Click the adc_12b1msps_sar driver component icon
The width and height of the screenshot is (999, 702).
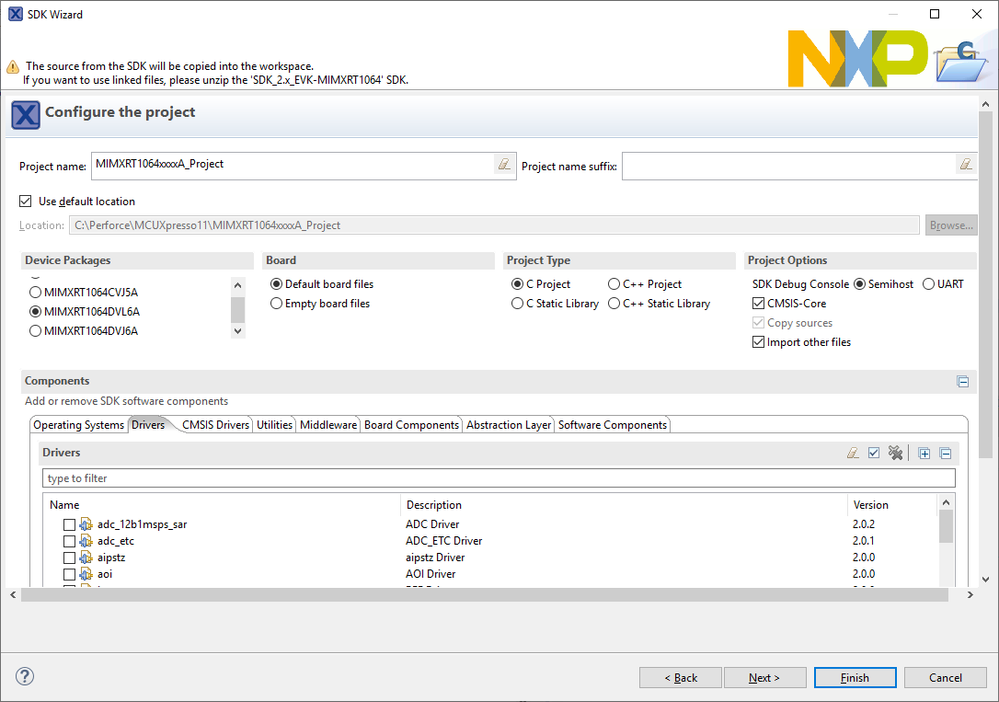point(86,524)
